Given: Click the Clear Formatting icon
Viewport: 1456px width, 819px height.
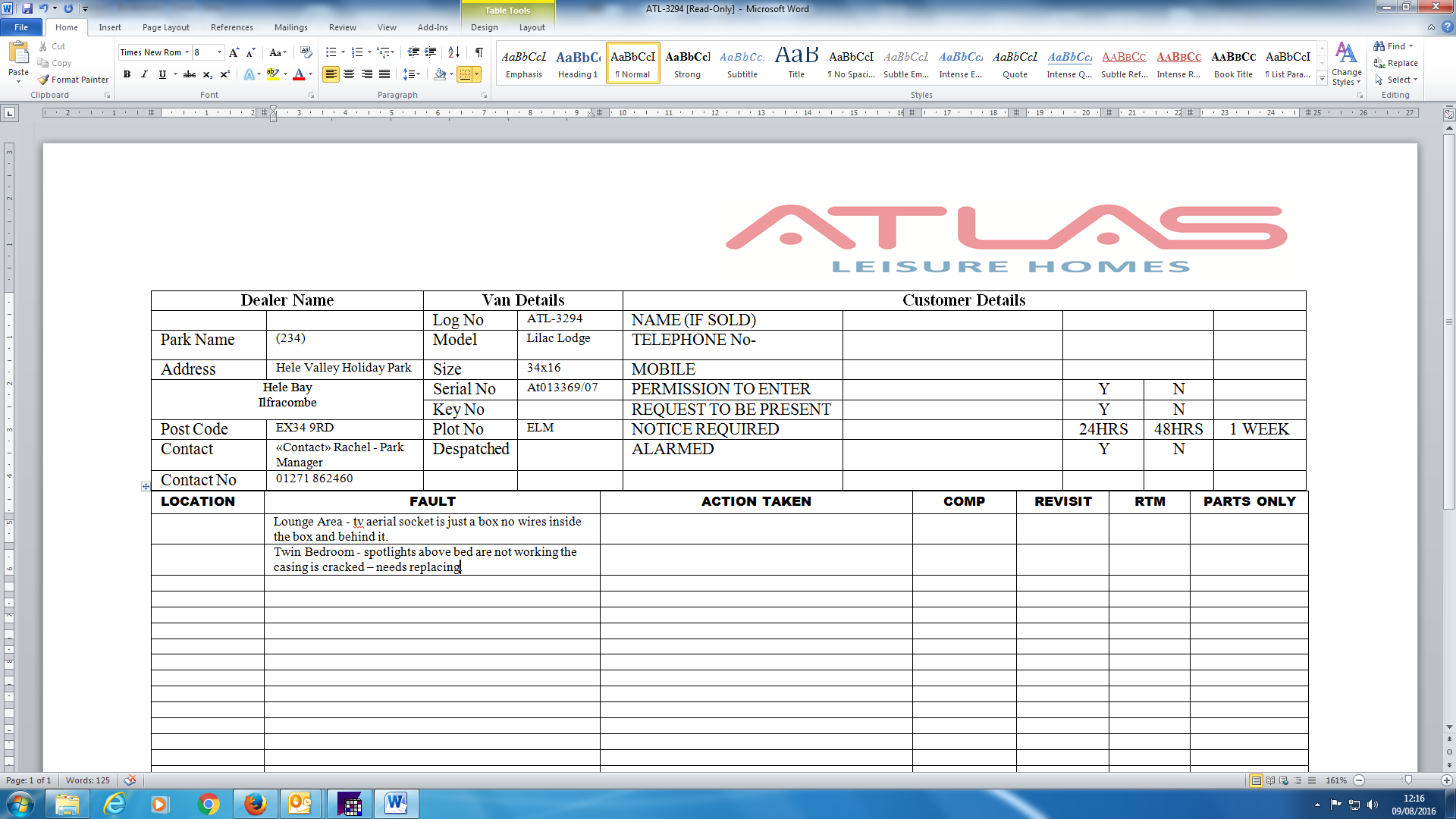Looking at the screenshot, I should 306,52.
